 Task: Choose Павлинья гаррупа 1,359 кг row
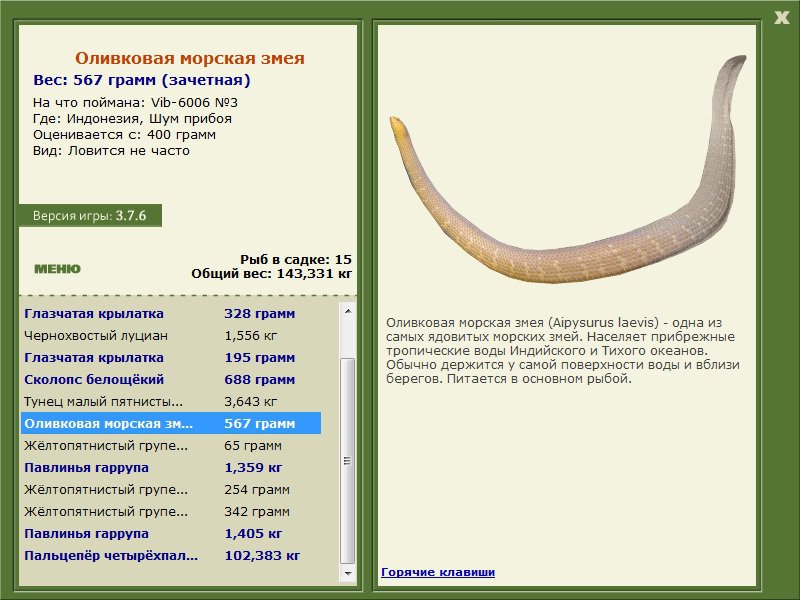171,467
